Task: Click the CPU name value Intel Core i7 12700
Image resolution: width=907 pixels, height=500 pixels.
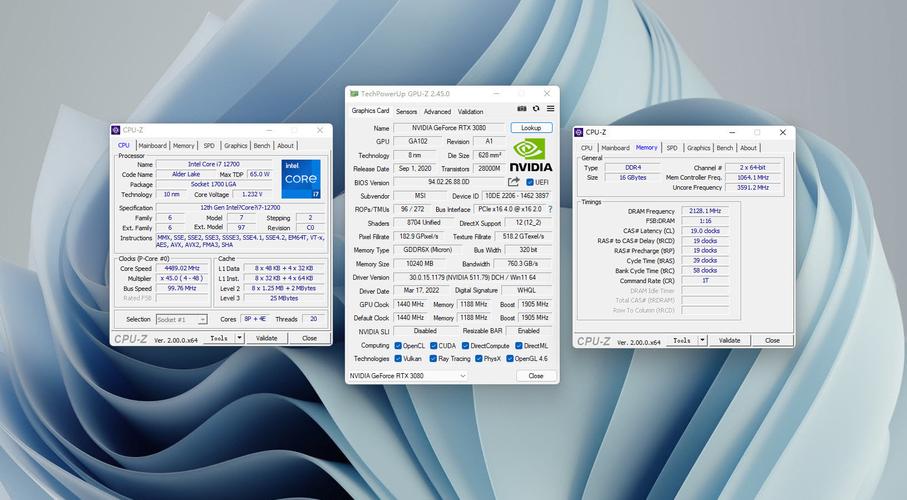Action: [213, 164]
